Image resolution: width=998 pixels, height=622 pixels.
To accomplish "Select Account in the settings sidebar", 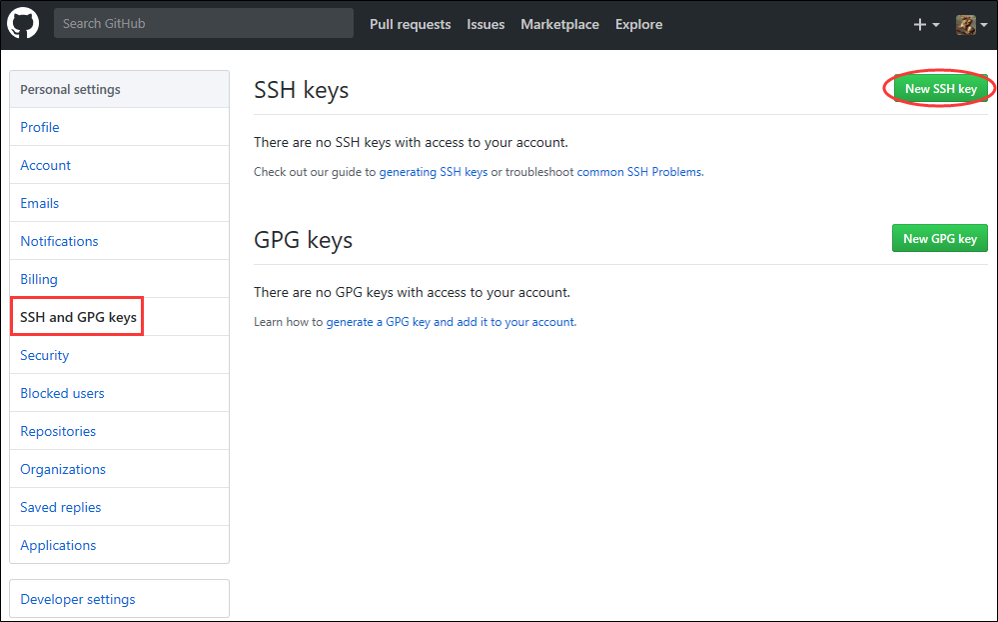I will click(119, 165).
